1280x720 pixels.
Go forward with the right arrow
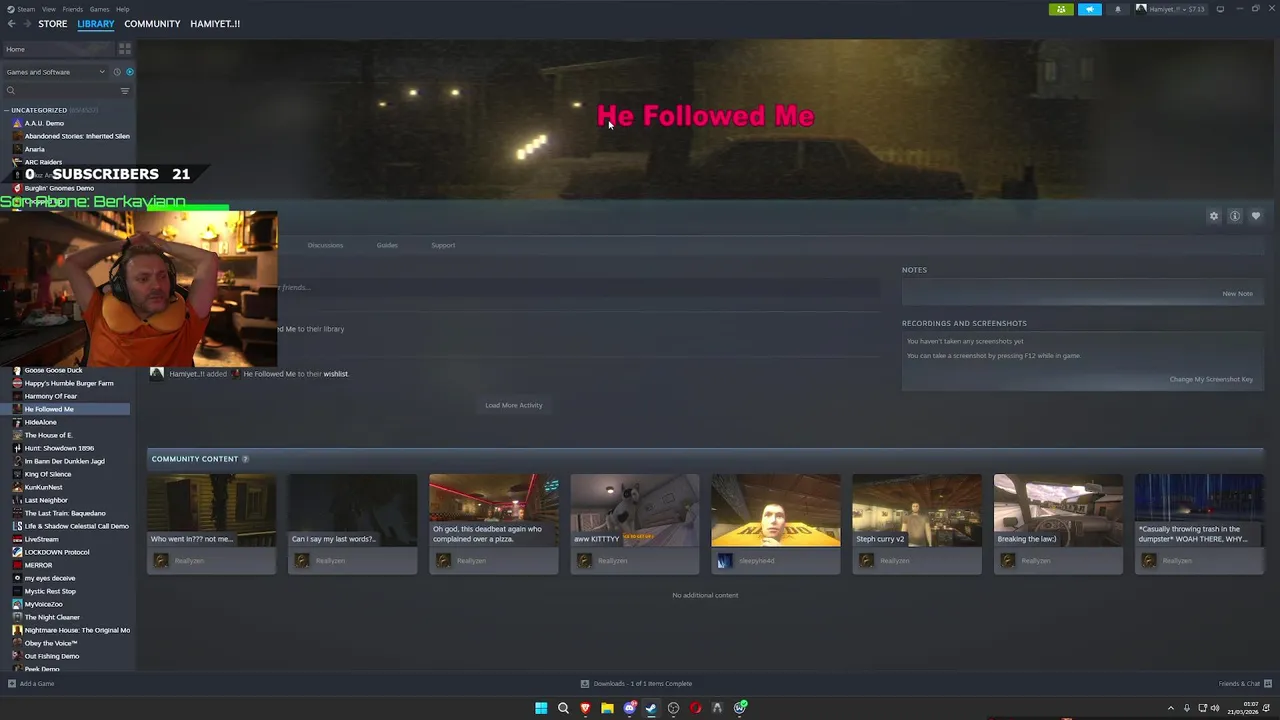[x=27, y=24]
